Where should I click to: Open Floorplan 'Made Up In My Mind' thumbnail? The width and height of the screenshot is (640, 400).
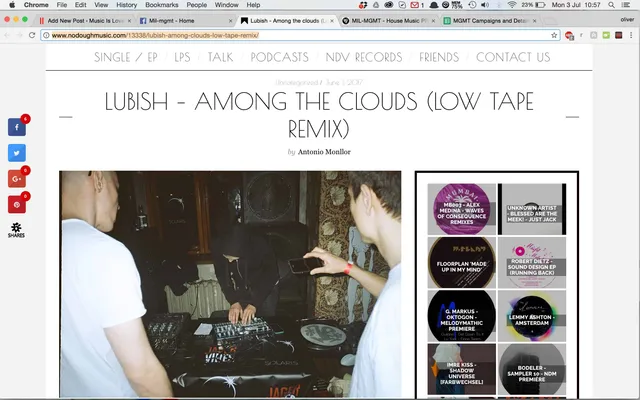[x=462, y=262]
